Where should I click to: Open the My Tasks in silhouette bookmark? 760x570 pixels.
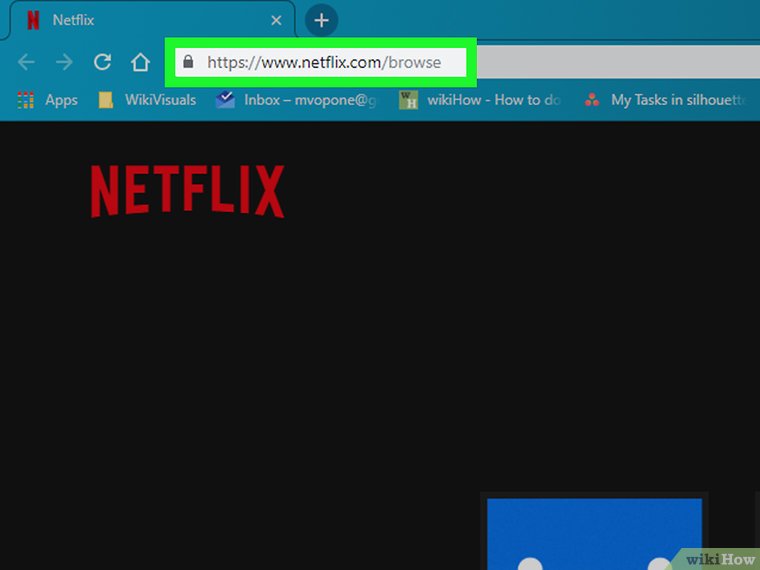[x=665, y=100]
